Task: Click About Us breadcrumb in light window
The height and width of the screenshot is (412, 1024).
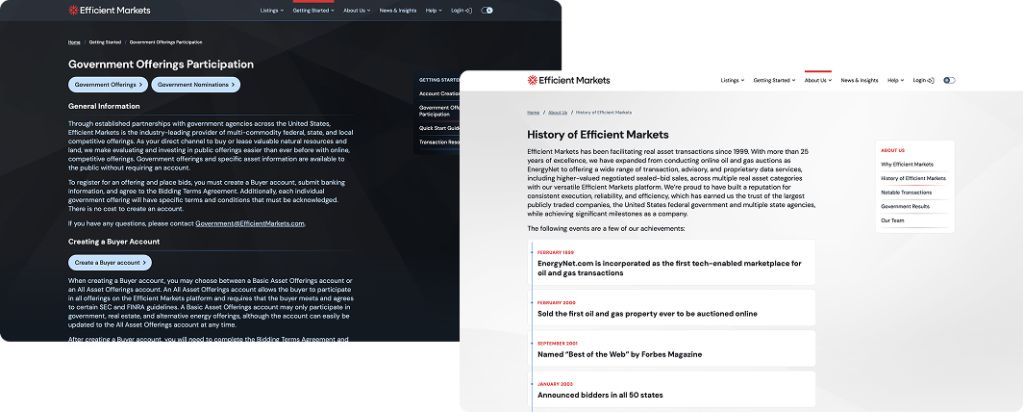Action: coord(558,112)
